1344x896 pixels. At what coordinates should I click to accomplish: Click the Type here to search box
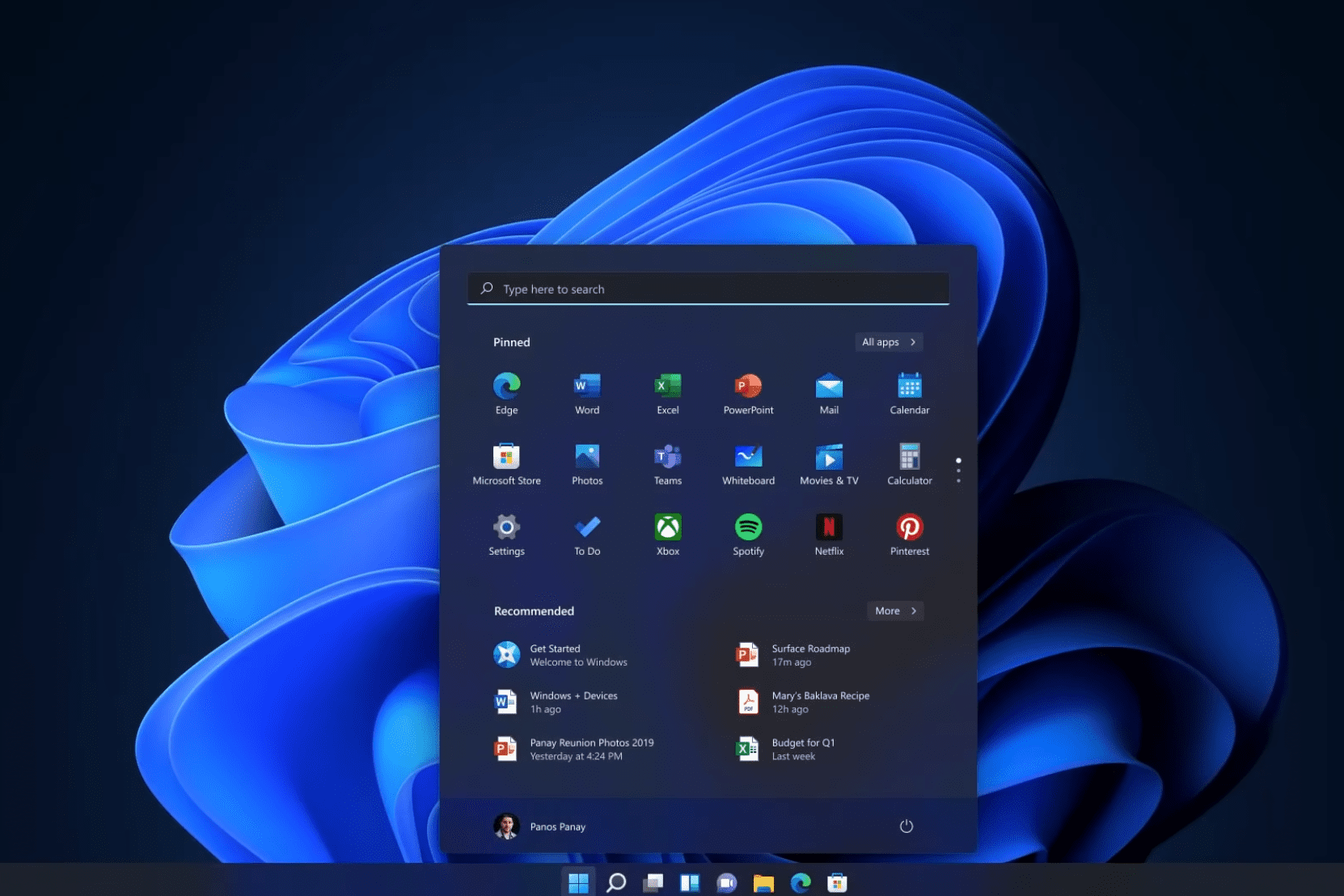(x=708, y=289)
